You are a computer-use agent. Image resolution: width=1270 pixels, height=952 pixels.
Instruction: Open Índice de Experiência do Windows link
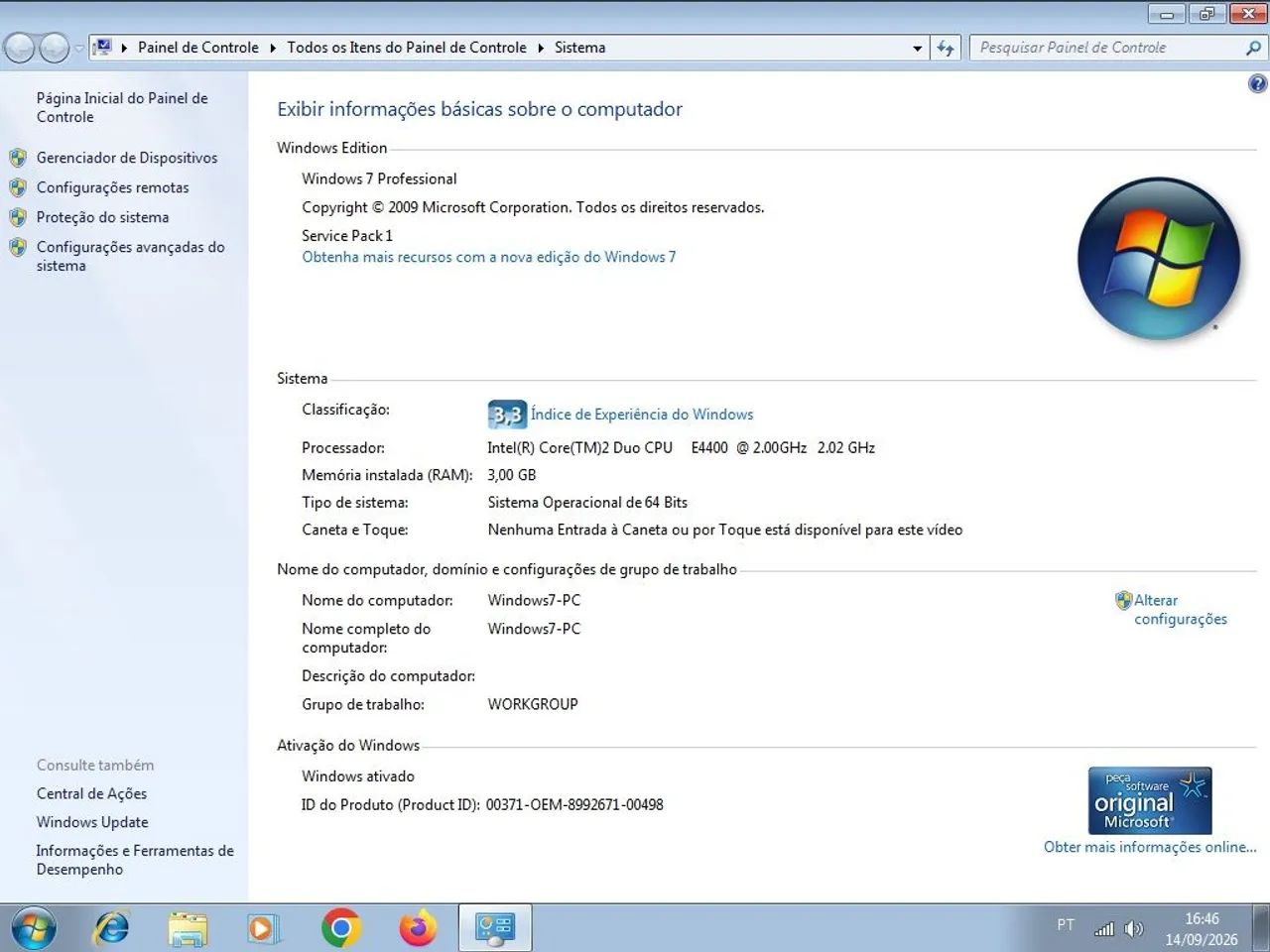pos(642,415)
